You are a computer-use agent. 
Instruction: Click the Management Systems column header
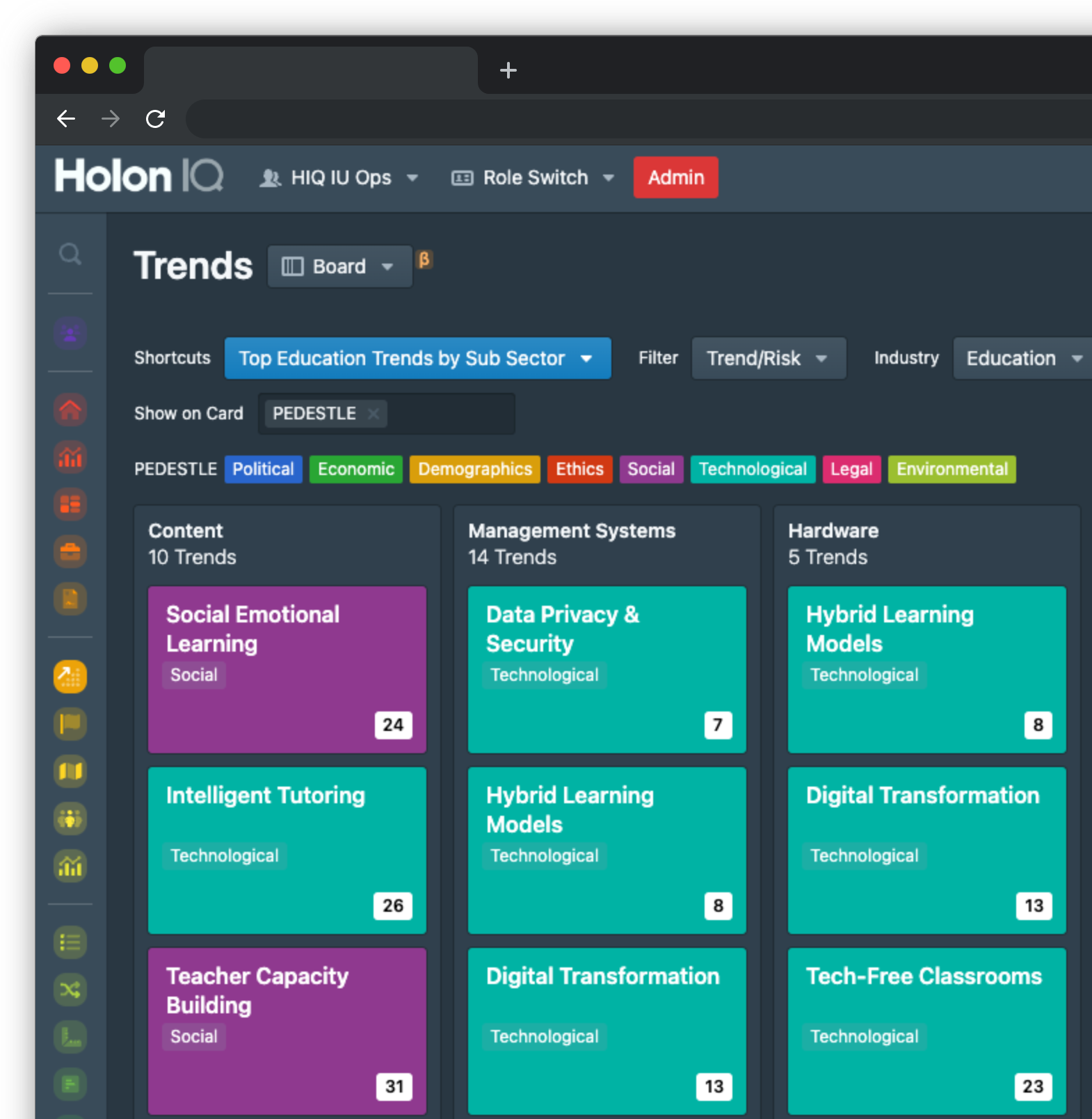coord(572,531)
